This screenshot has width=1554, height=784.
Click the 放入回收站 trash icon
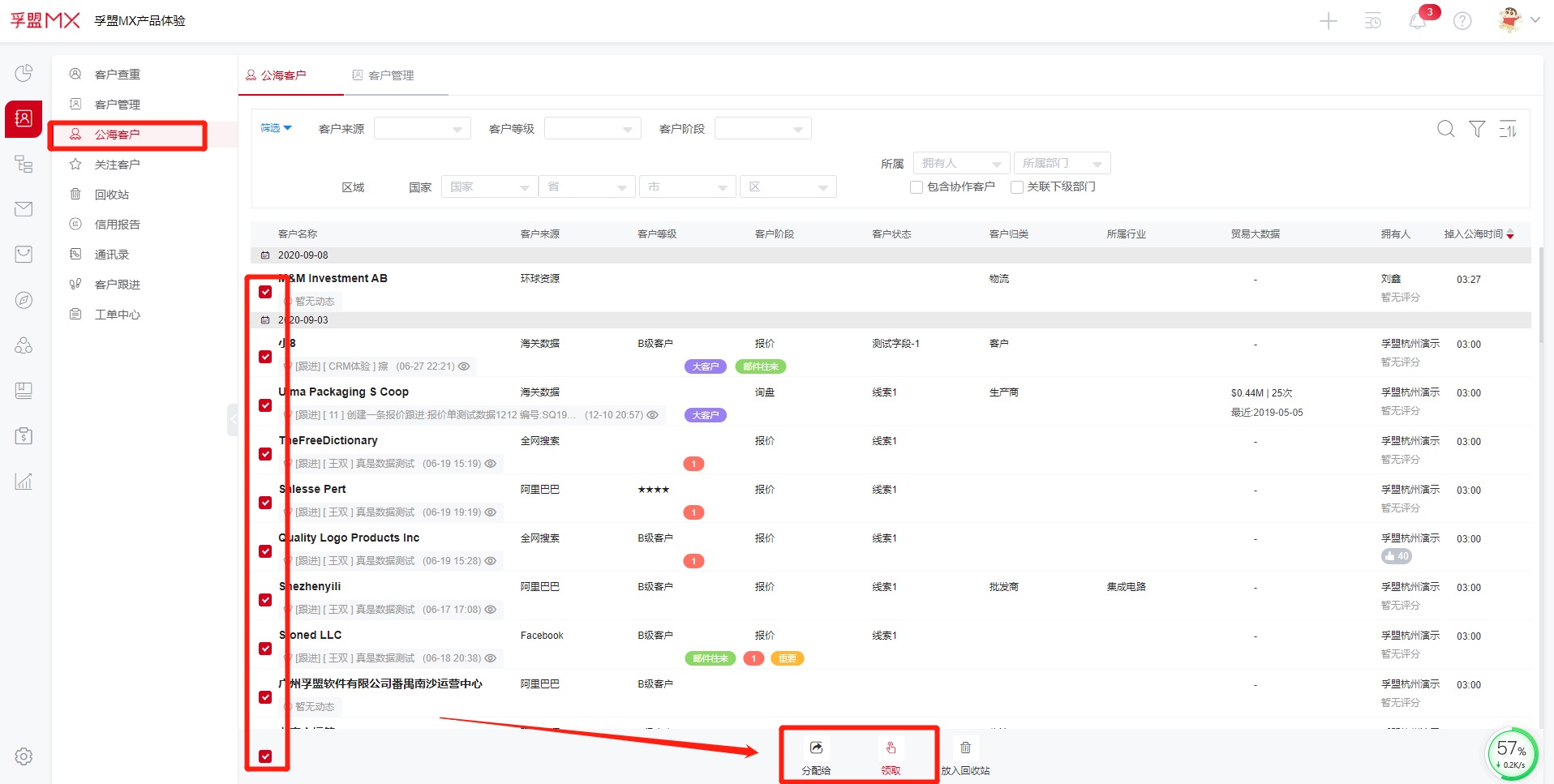tap(965, 748)
